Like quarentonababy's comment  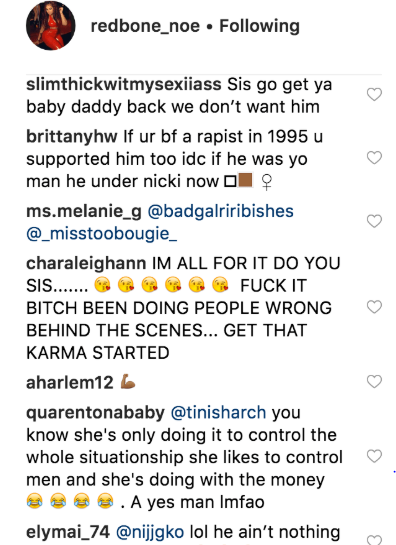[374, 456]
